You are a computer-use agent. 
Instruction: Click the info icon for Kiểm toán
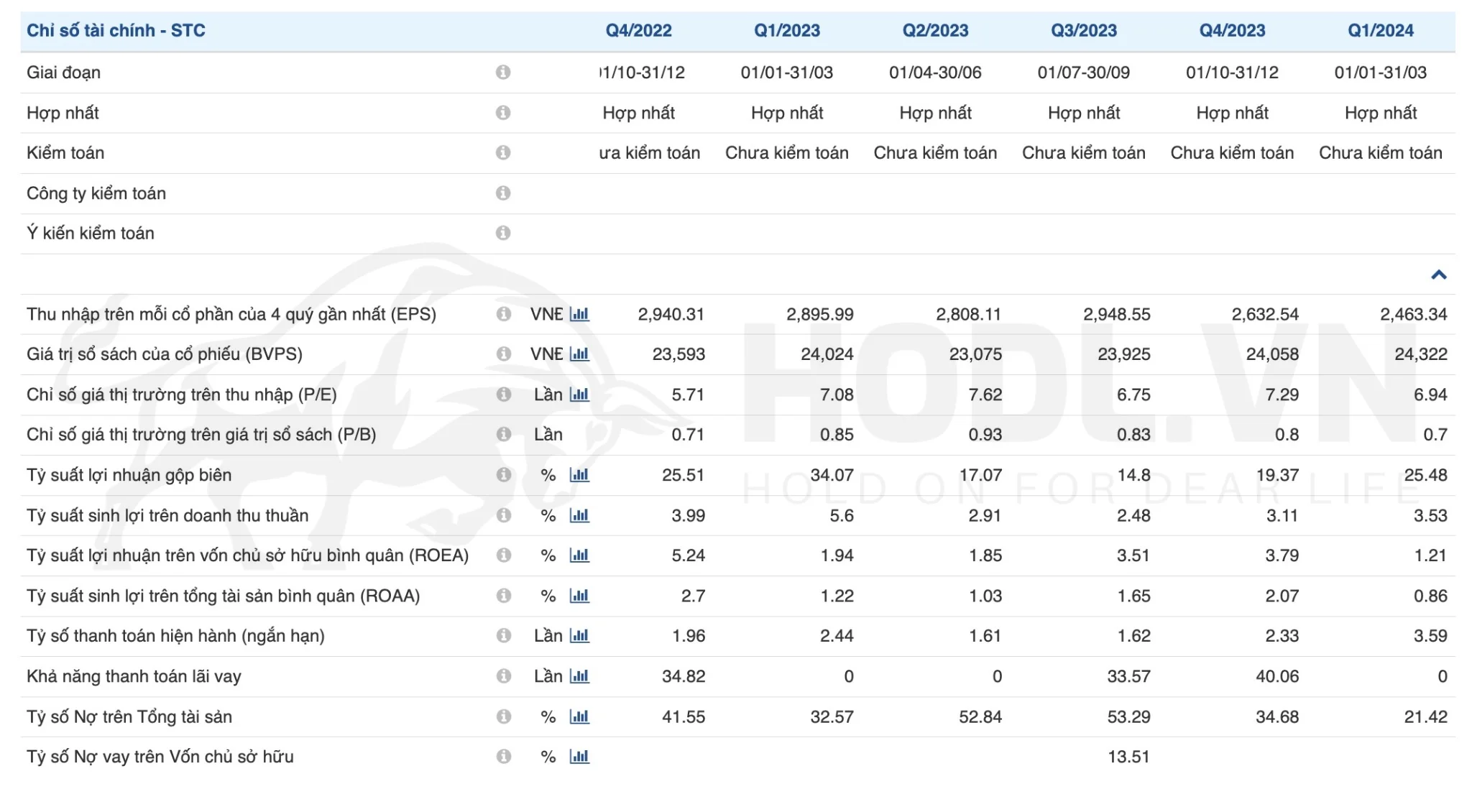(x=503, y=153)
